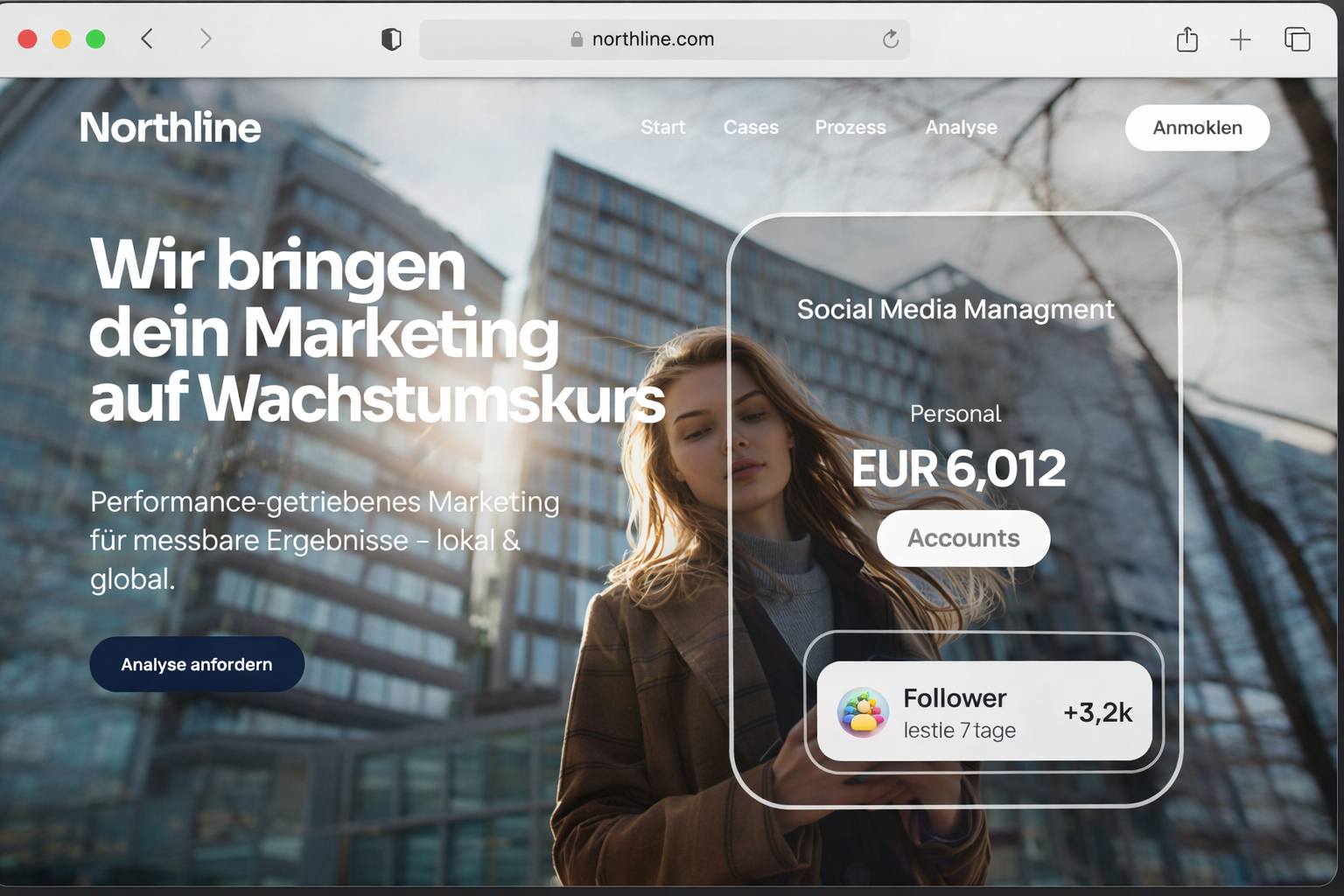Reload the page using the refresh icon
This screenshot has height=896, width=1344.
pyautogui.click(x=891, y=38)
